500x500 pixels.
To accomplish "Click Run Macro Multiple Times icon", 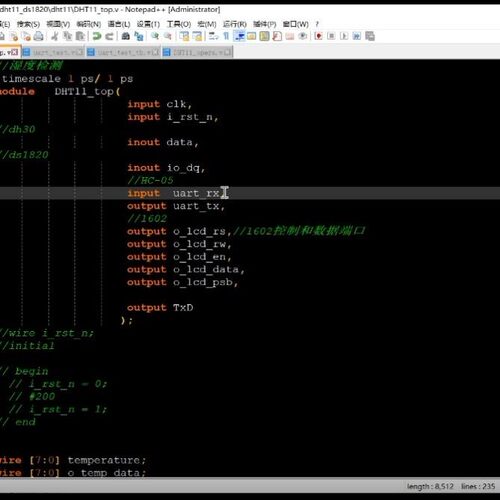I will pos(357,36).
